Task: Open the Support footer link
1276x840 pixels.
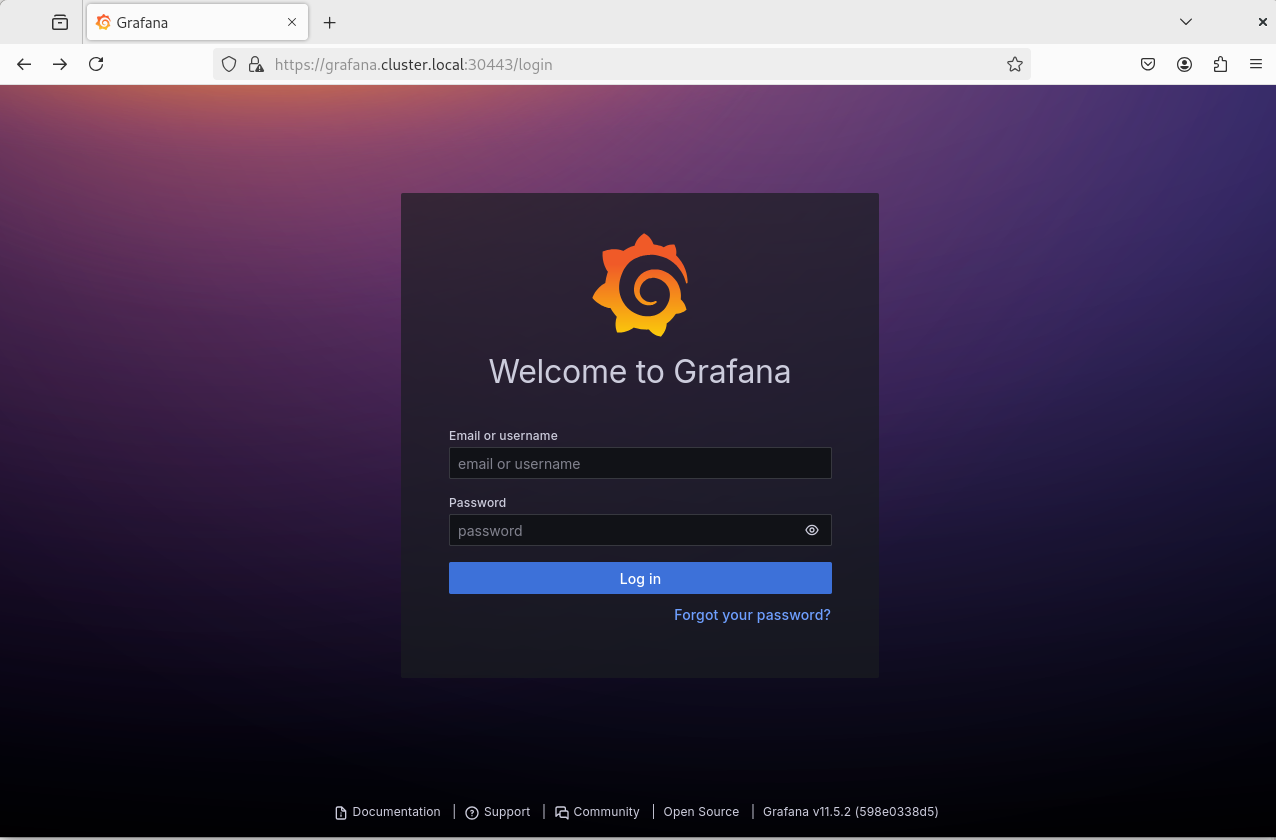Action: click(498, 812)
